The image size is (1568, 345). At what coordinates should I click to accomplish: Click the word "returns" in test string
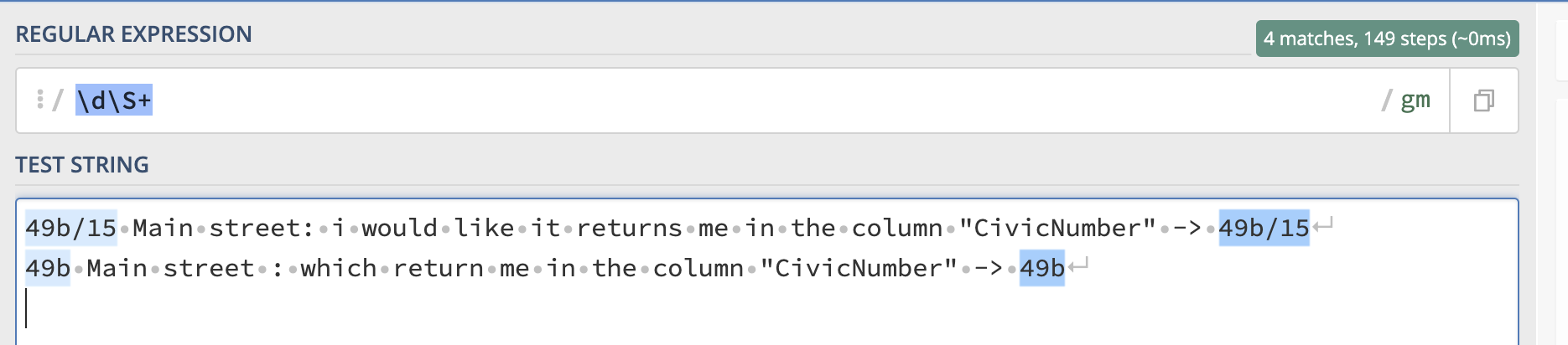point(629,228)
